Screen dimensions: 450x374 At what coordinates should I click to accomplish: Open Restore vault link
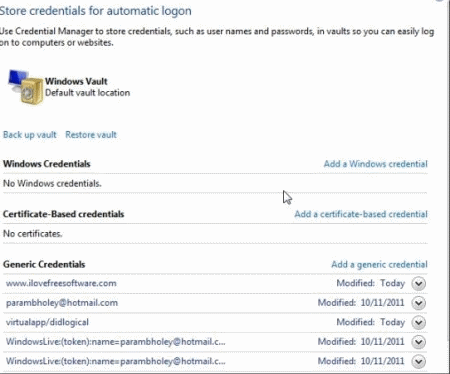point(91,135)
